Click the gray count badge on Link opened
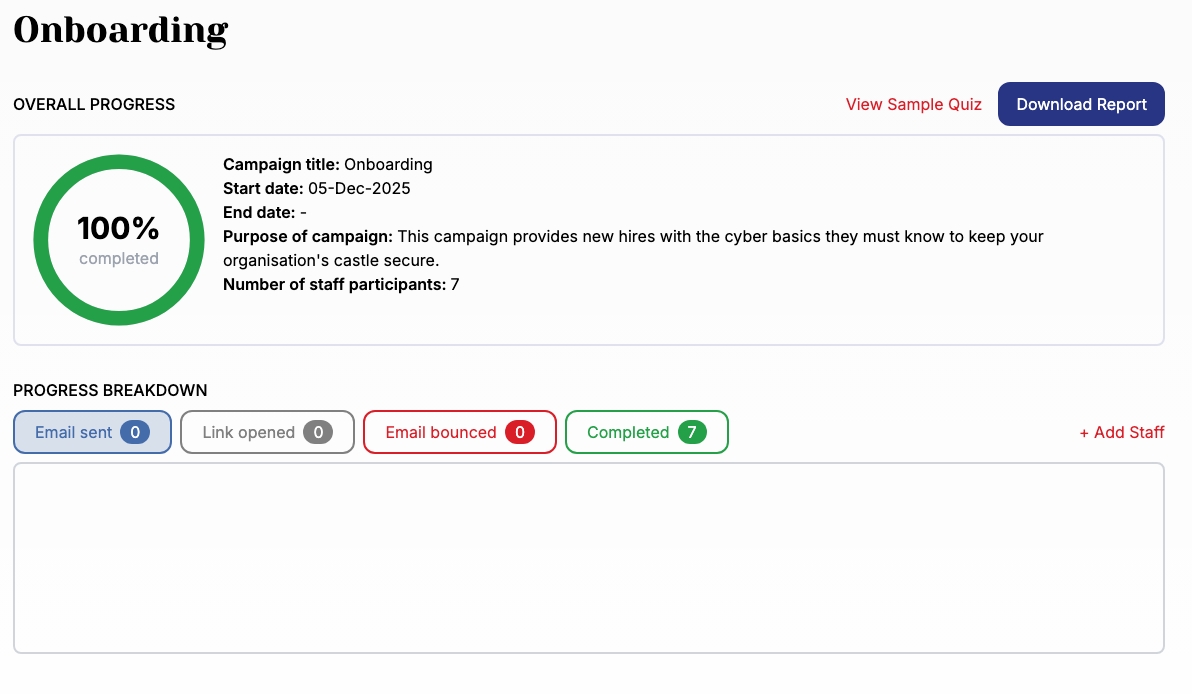This screenshot has height=694, width=1192. 318,432
